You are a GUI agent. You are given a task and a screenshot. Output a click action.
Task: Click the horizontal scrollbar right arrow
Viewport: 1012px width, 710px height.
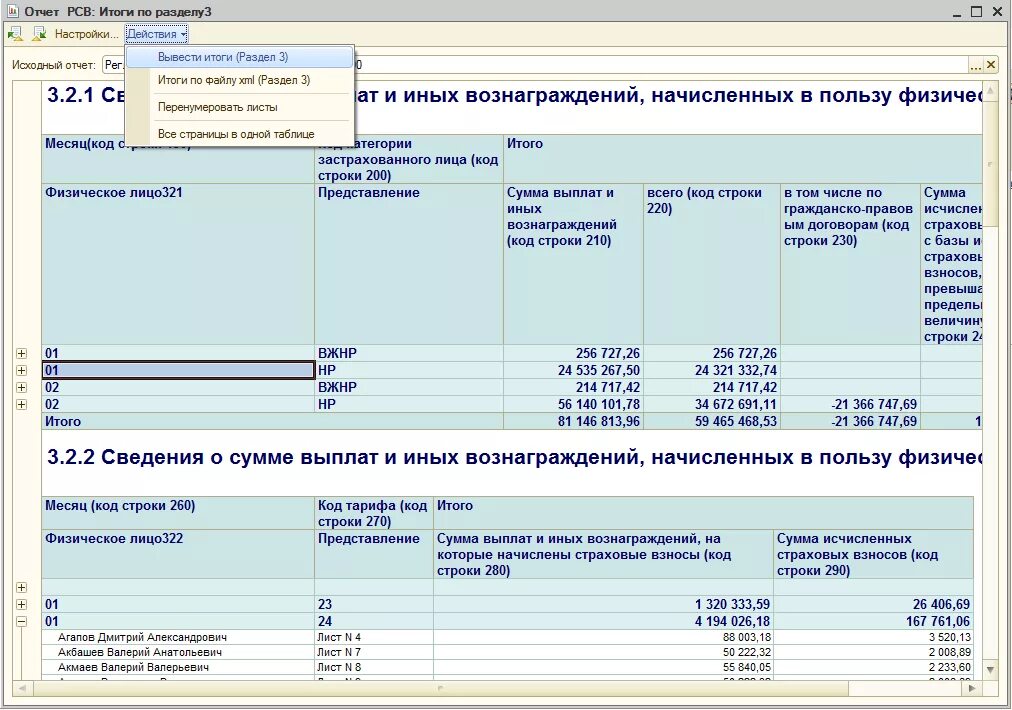(973, 689)
